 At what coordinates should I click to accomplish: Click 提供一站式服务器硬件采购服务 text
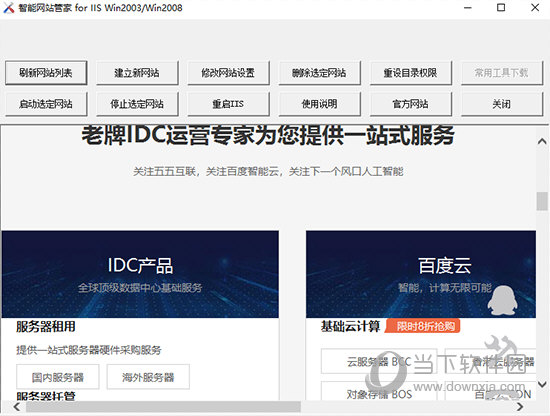pyautogui.click(x=89, y=350)
